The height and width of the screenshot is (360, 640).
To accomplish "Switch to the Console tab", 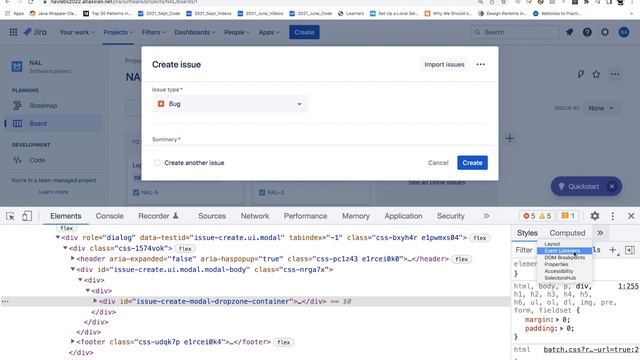I will tap(109, 216).
